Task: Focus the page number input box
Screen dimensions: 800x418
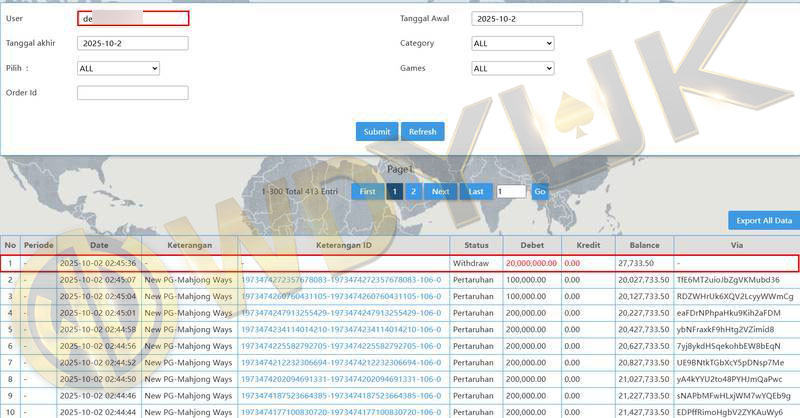Action: [x=510, y=191]
